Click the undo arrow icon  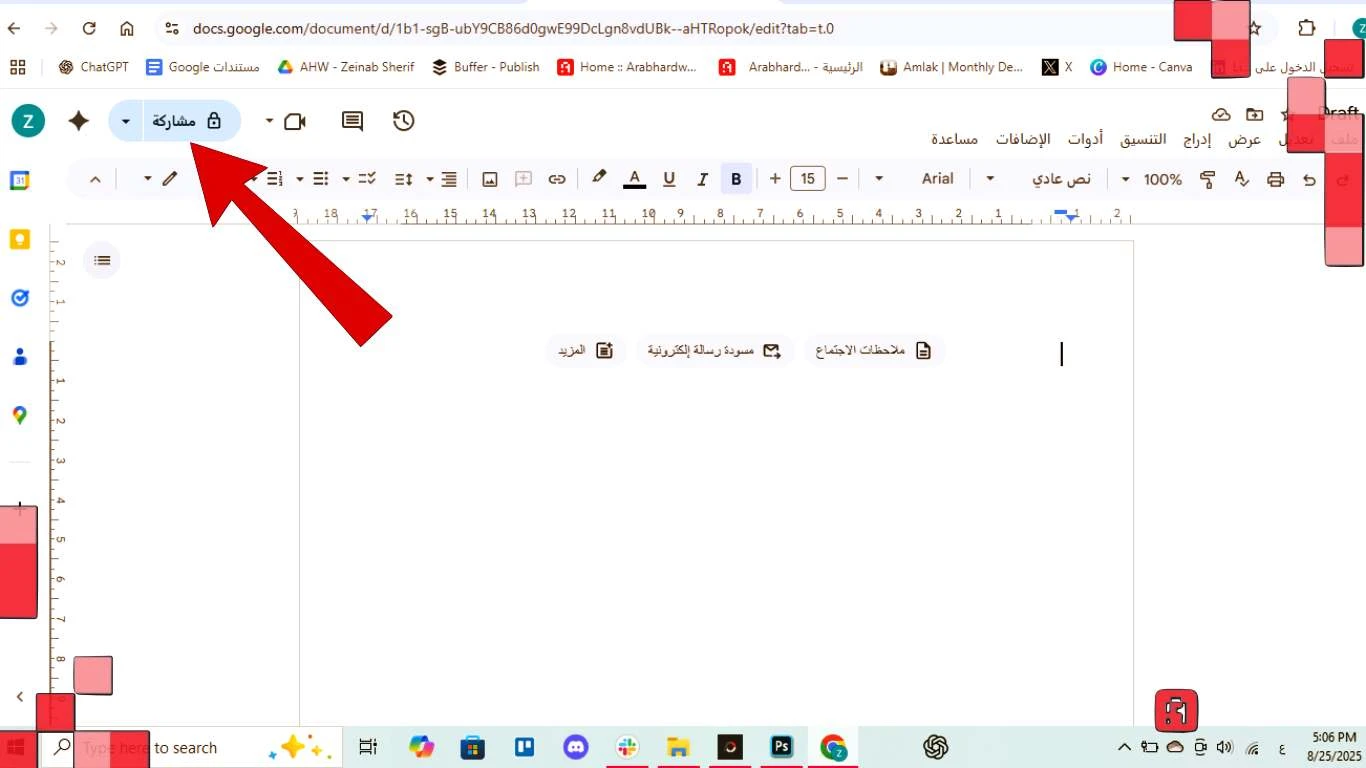tap(1309, 179)
